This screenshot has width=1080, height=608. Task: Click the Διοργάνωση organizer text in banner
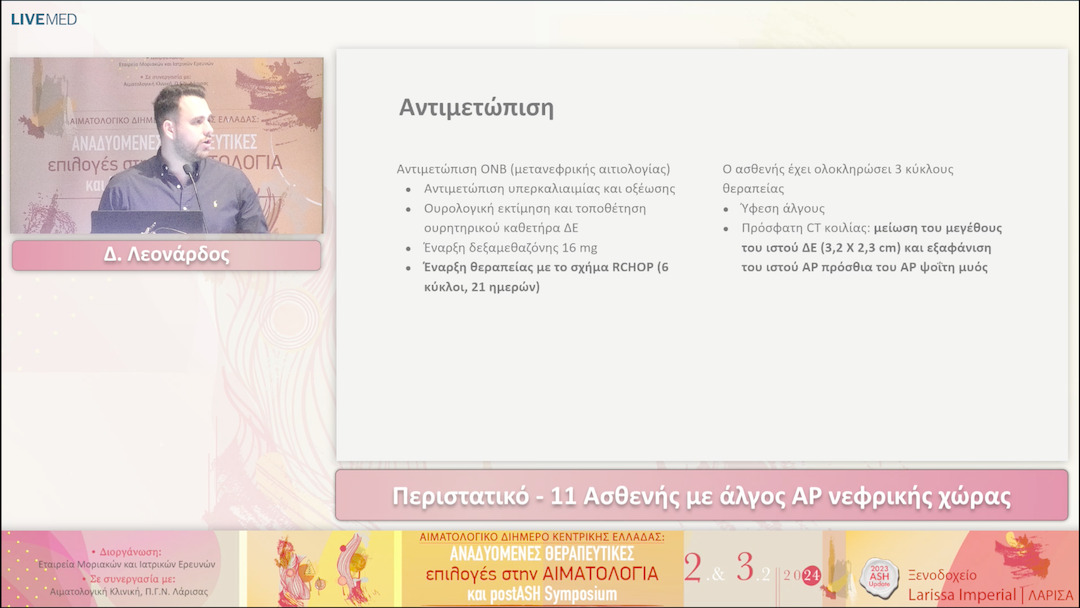click(125, 551)
